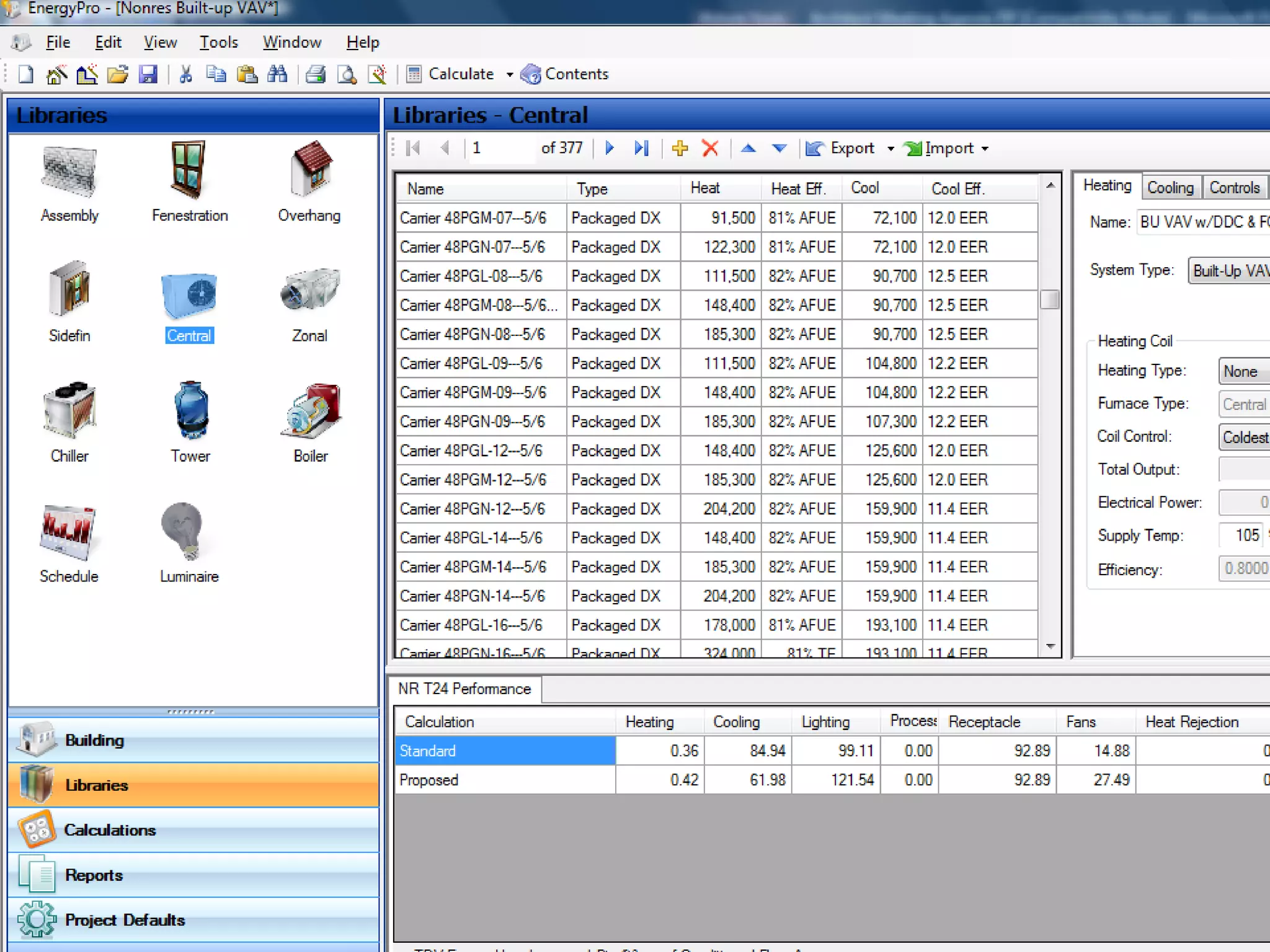The width and height of the screenshot is (1270, 952).
Task: Move record up with blue arrow
Action: pos(748,148)
